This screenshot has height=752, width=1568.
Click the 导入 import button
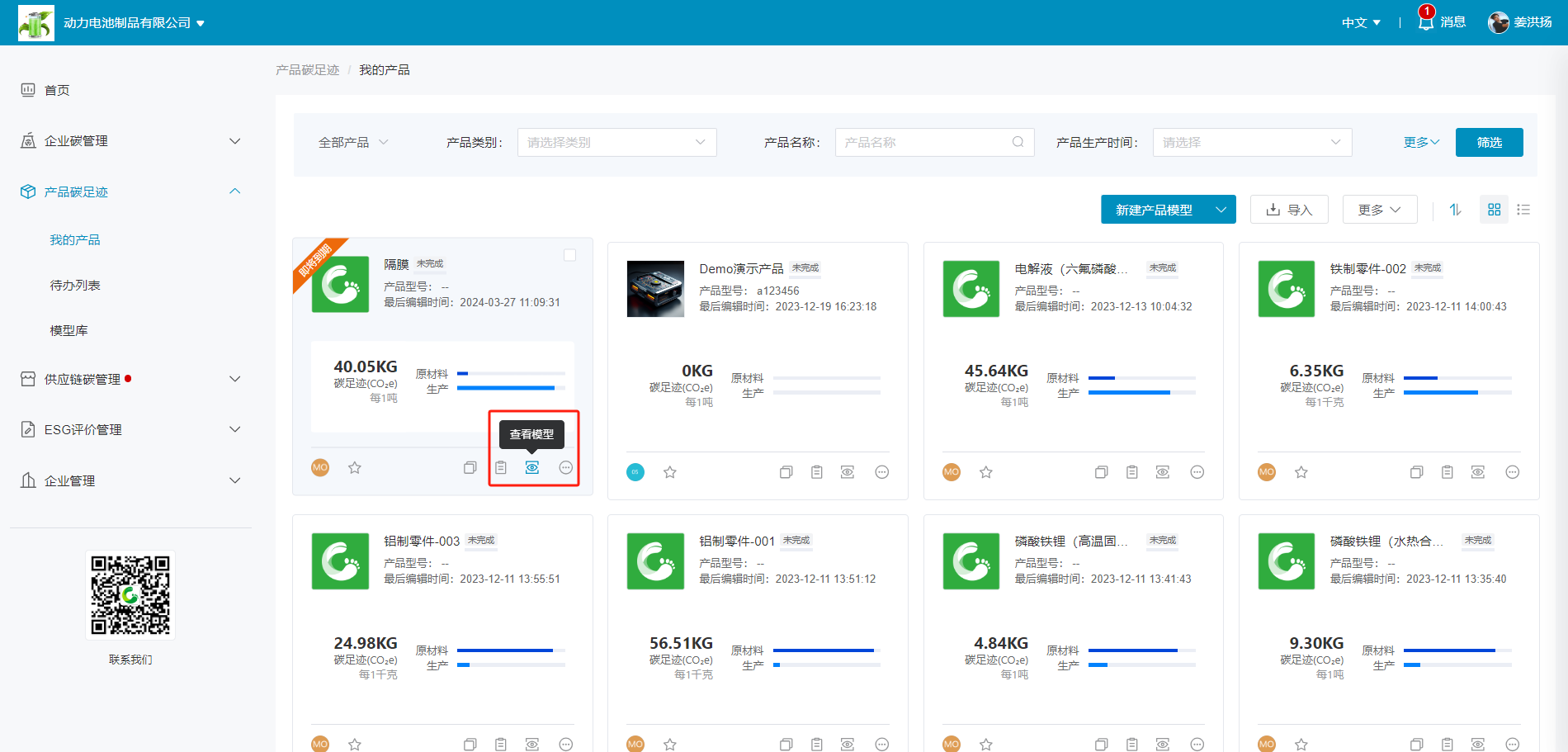[1288, 210]
